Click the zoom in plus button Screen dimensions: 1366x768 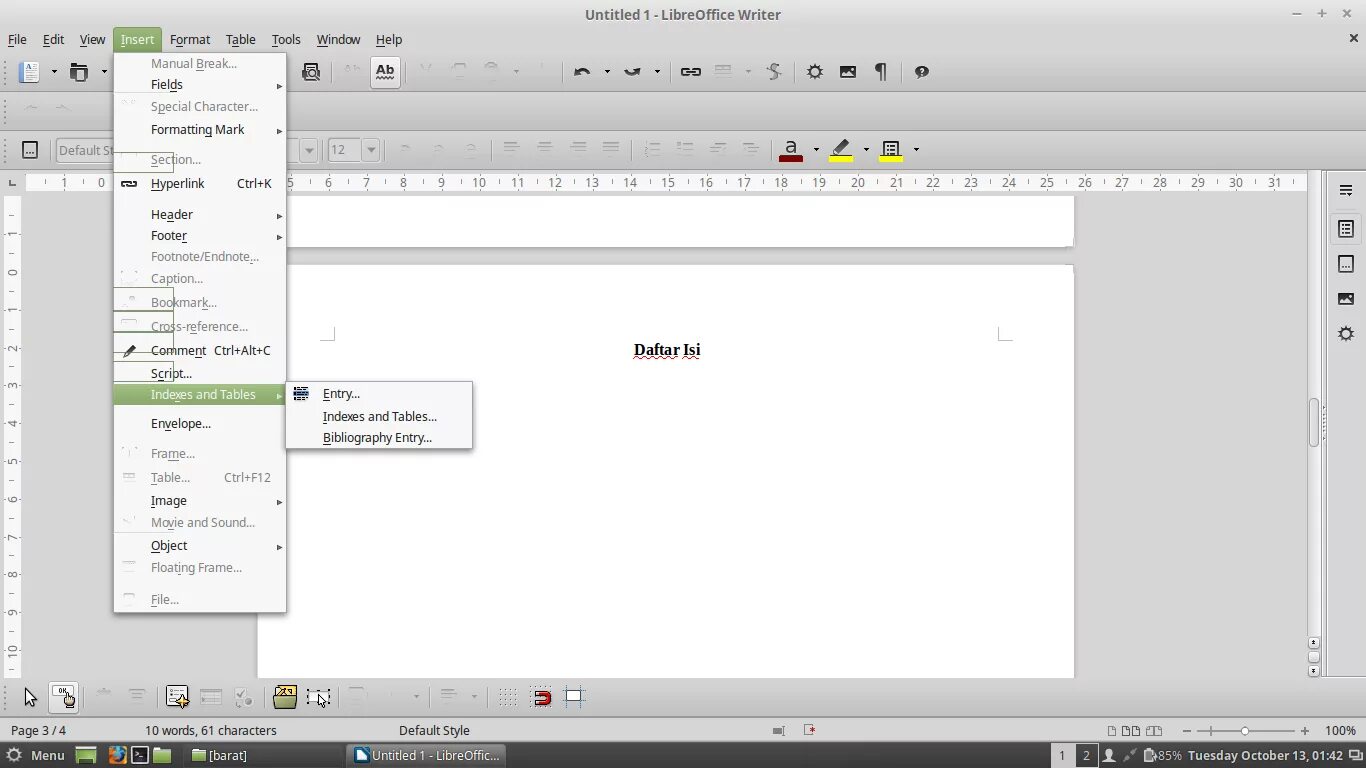click(x=1304, y=731)
